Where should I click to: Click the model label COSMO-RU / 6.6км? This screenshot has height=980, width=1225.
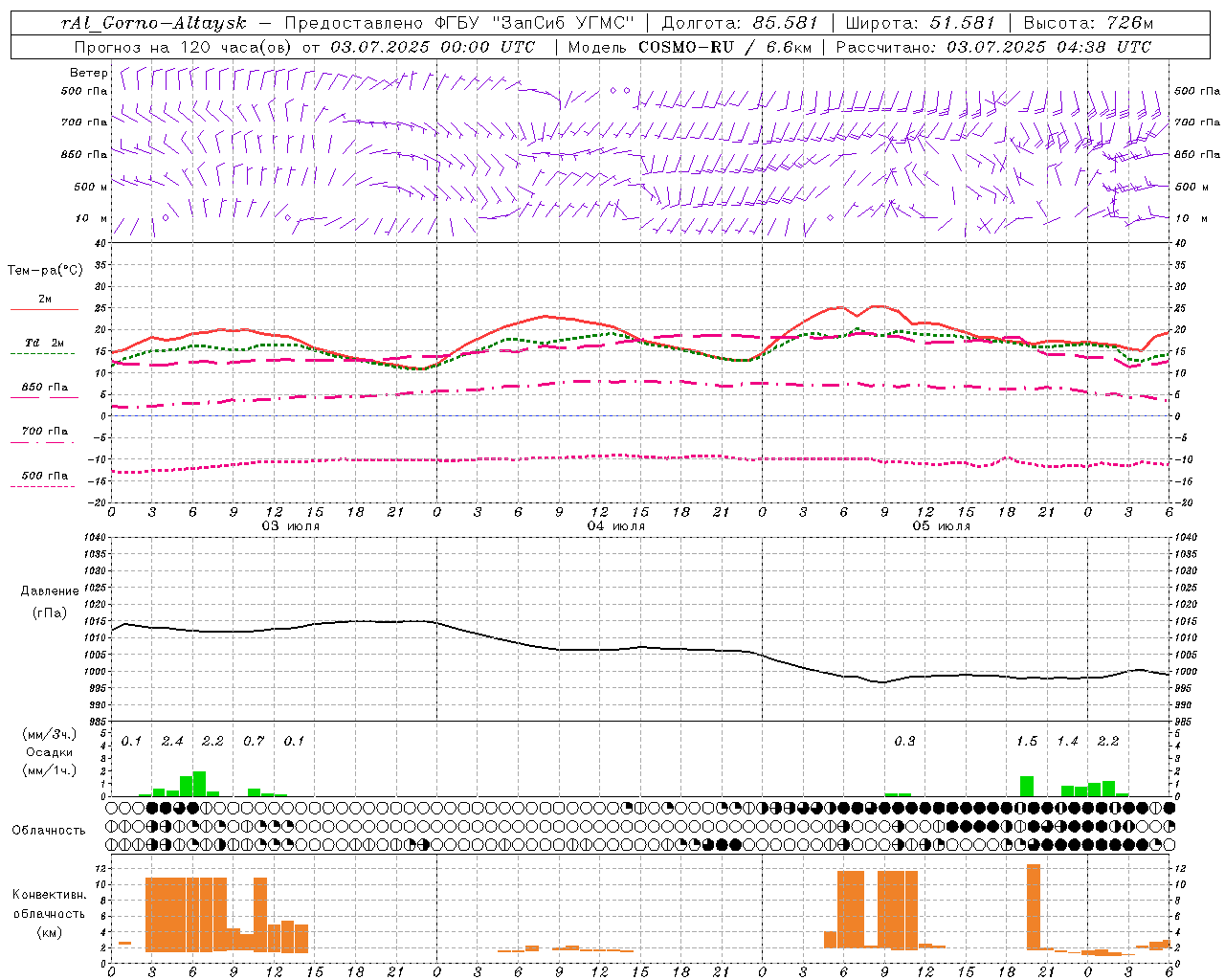click(x=724, y=47)
